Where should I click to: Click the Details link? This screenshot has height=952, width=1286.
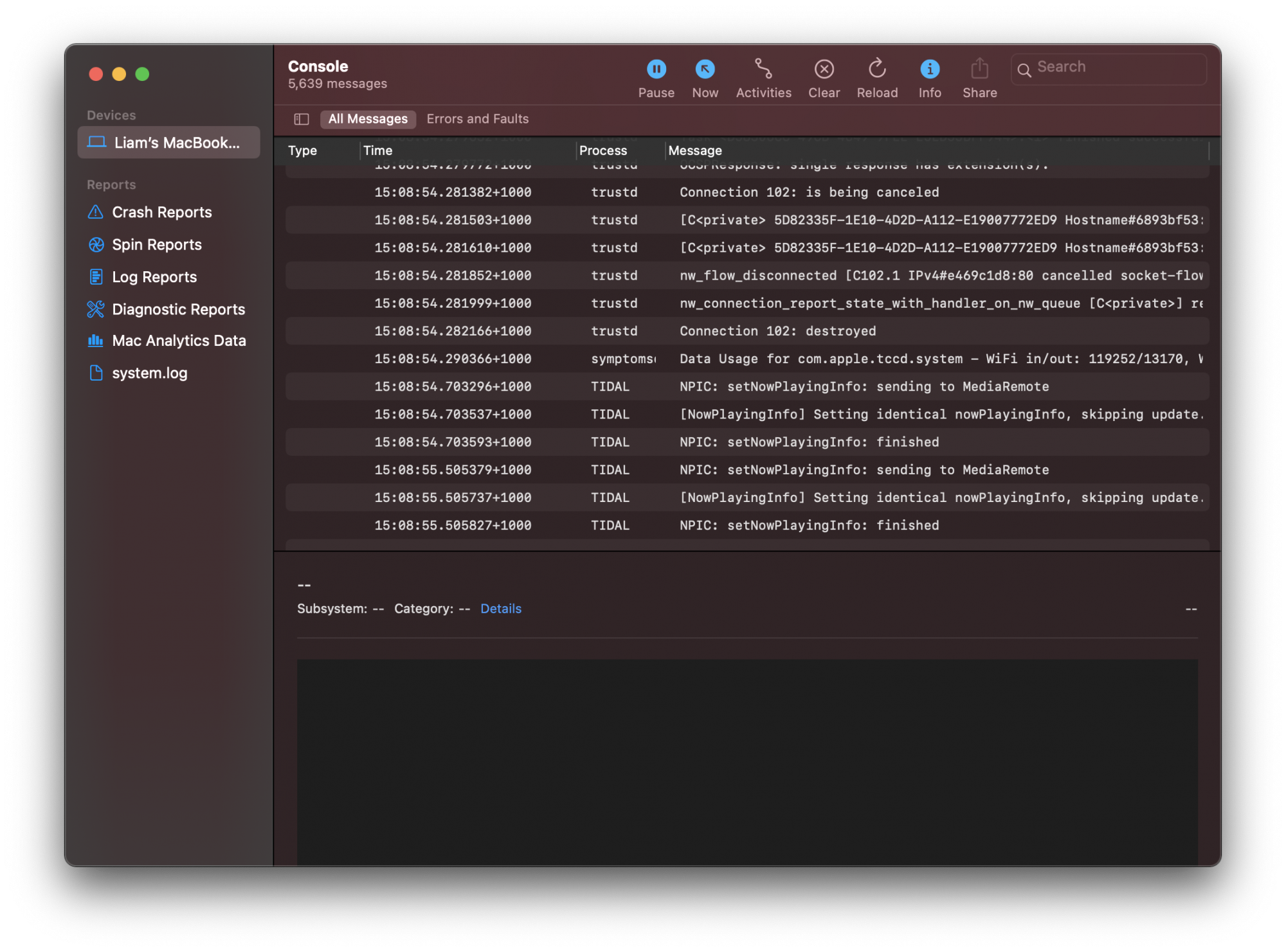pyautogui.click(x=500, y=609)
